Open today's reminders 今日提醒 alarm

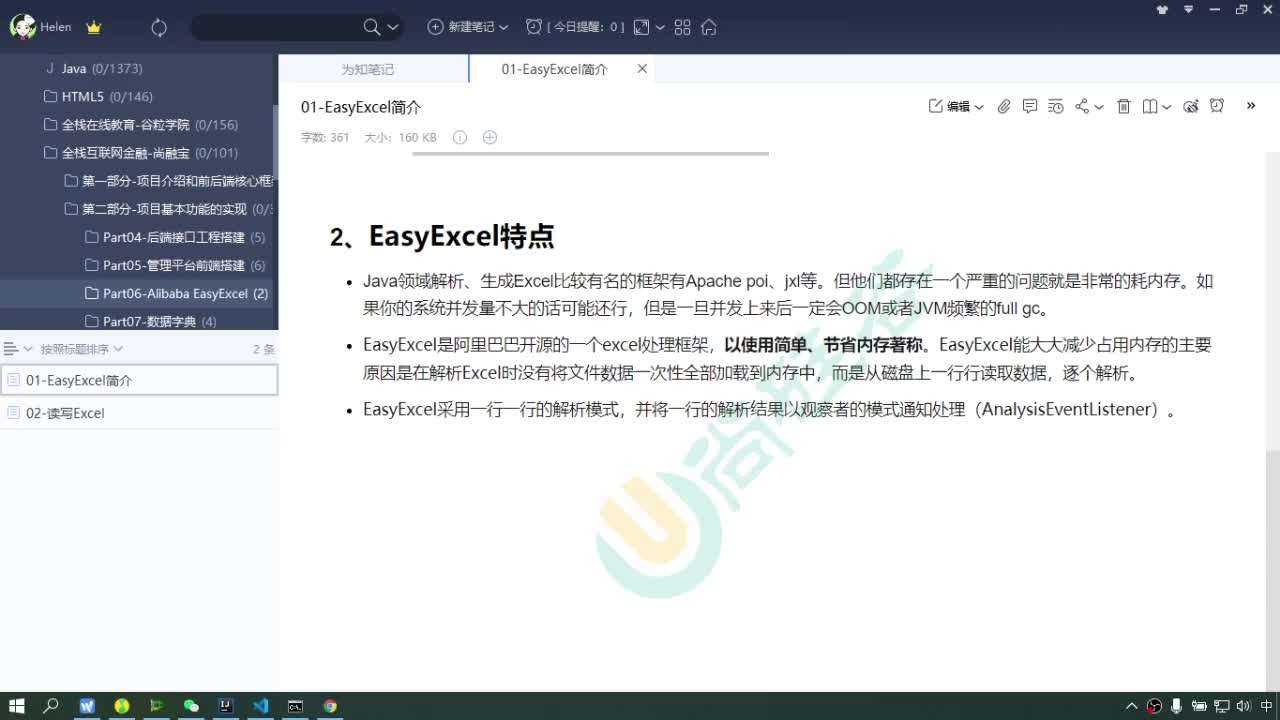point(575,27)
